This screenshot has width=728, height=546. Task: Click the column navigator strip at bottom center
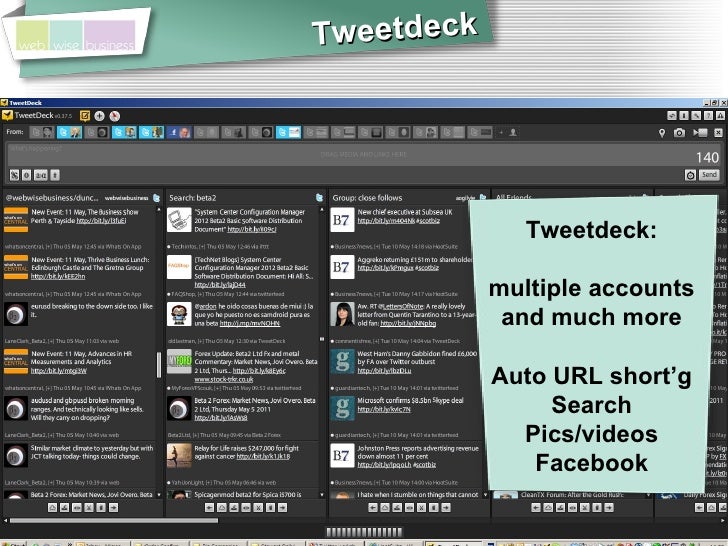click(x=364, y=532)
